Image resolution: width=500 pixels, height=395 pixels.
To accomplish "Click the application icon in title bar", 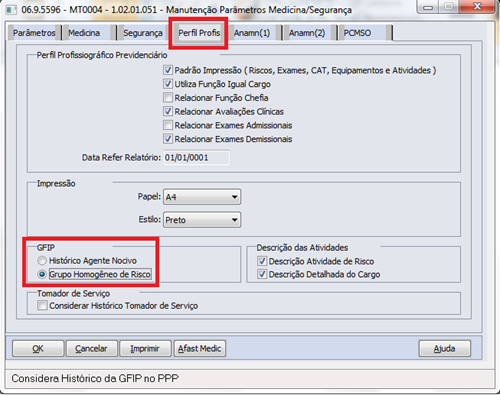I will [11, 10].
